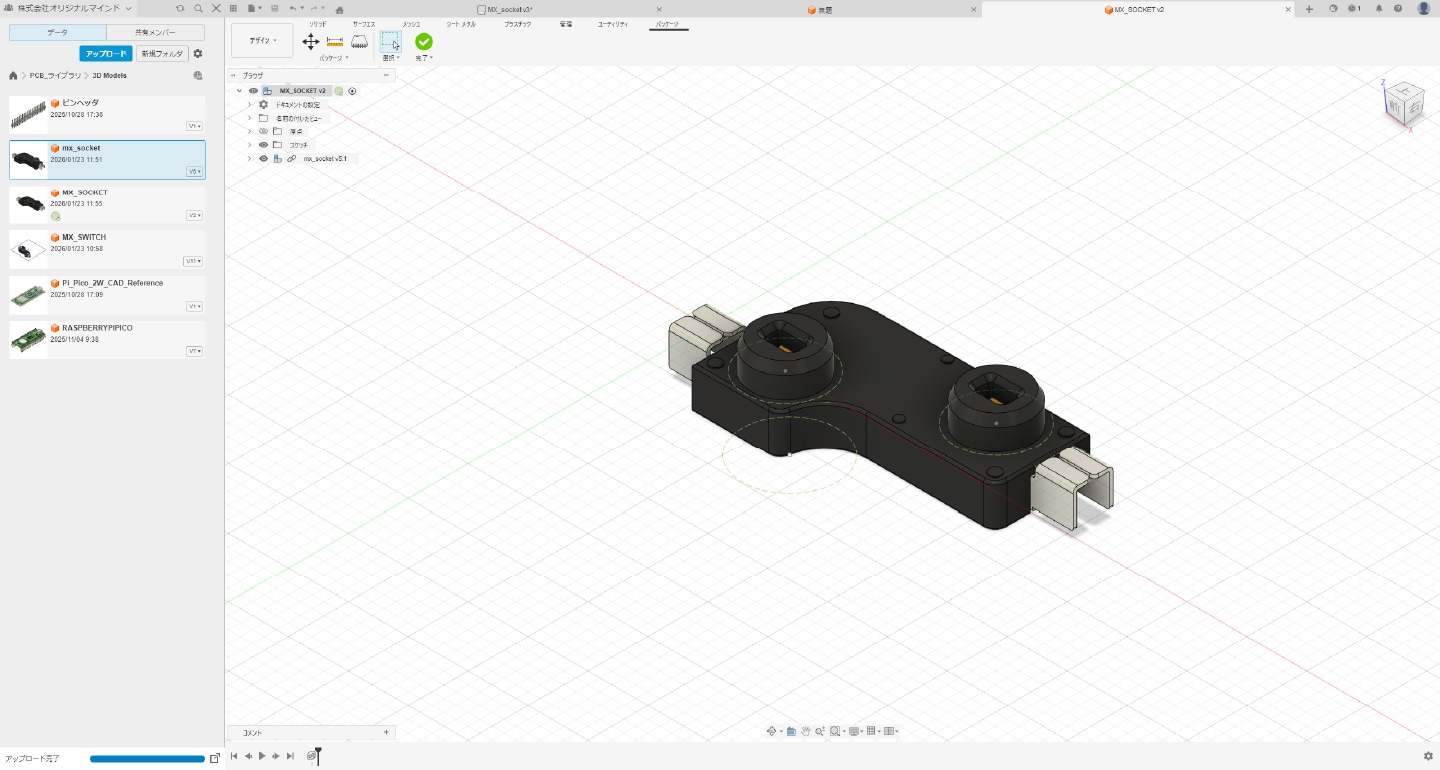Image resolution: width=1440 pixels, height=770 pixels.
Task: Select the Measure ruler tool icon
Action: point(335,41)
